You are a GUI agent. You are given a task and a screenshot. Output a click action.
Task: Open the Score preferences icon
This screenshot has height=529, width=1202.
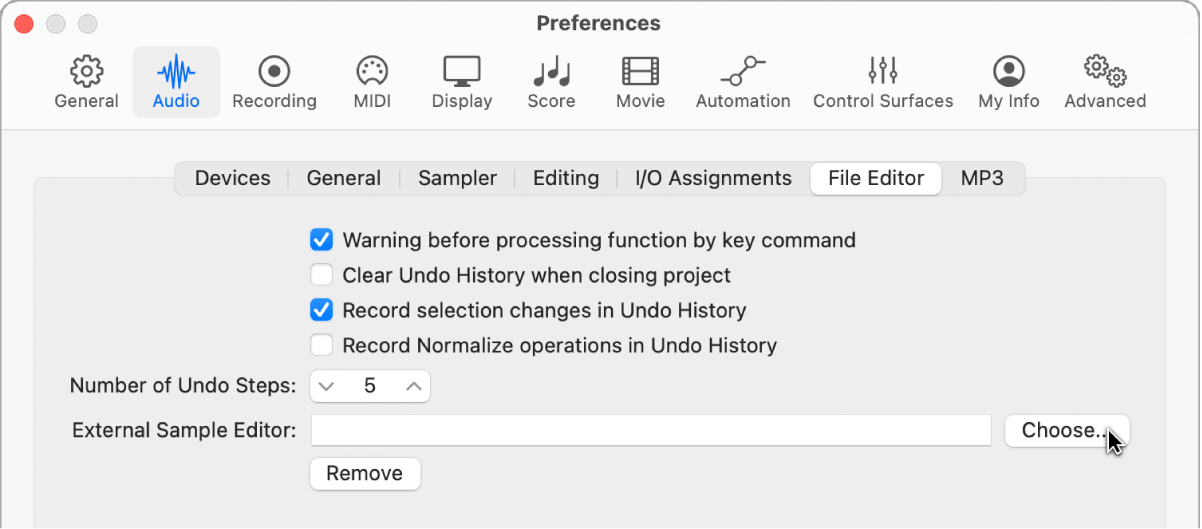551,72
